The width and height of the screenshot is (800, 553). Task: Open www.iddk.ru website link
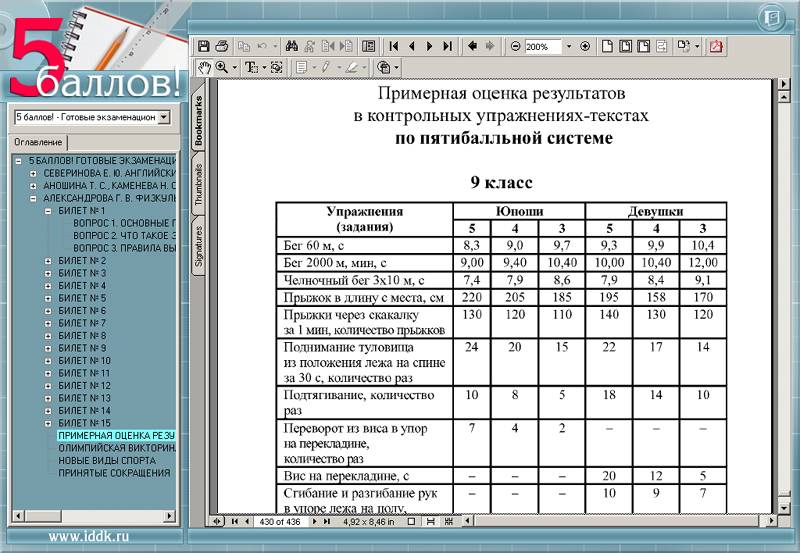point(88,536)
